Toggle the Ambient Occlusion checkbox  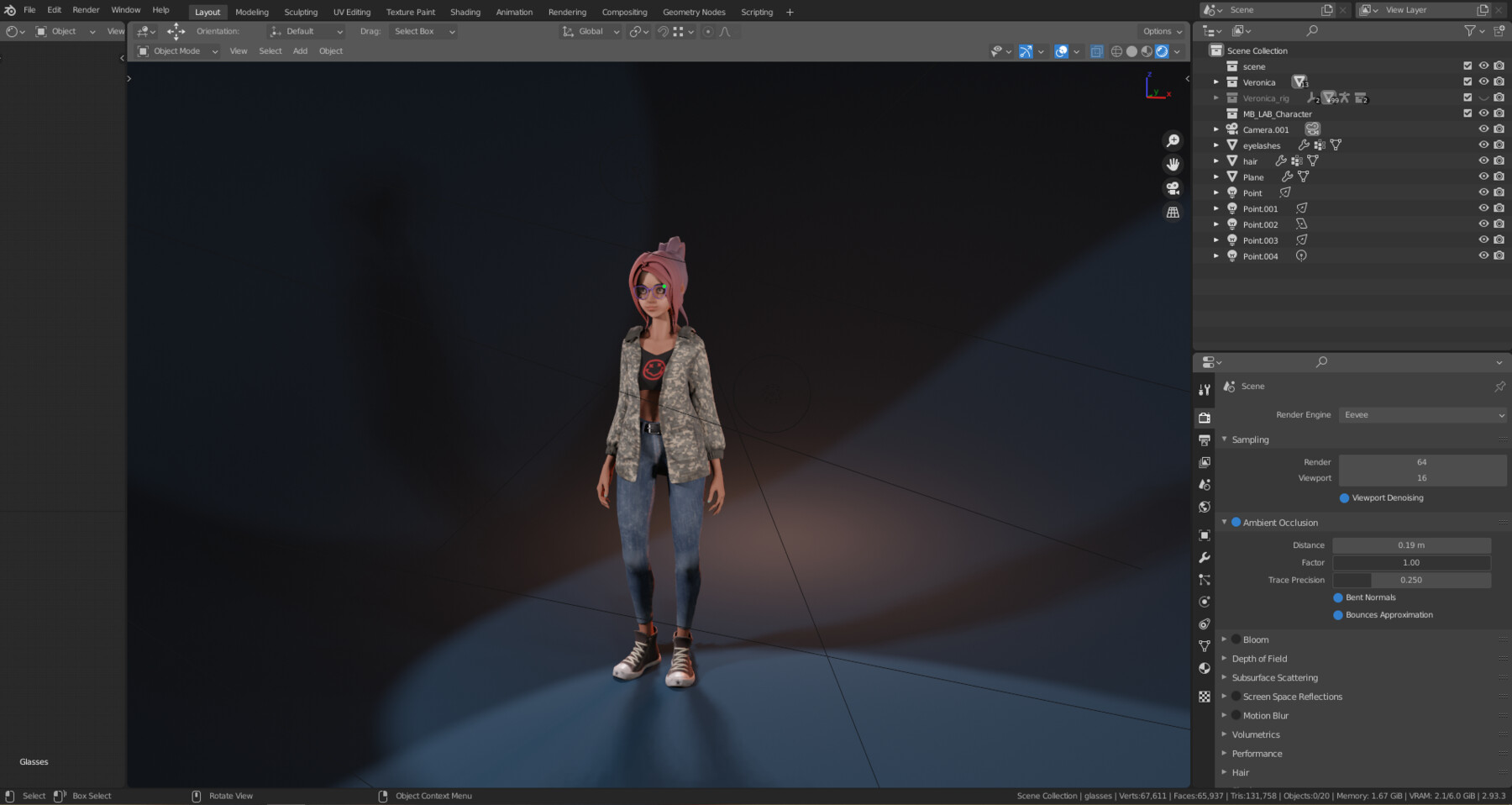pyautogui.click(x=1235, y=522)
